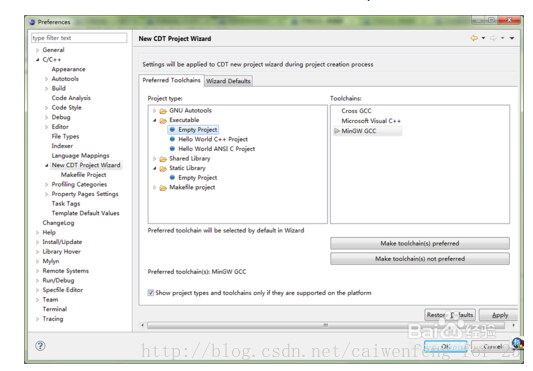The width and height of the screenshot is (533, 371).
Task: Click the Executable folder icon
Action: pyautogui.click(x=163, y=120)
